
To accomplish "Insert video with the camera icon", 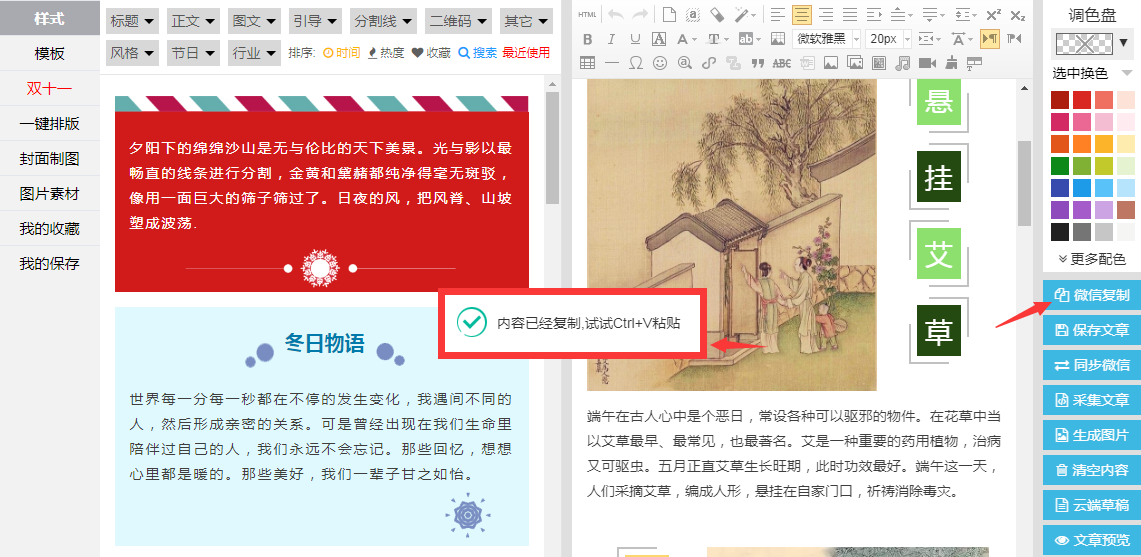I will pyautogui.click(x=927, y=63).
